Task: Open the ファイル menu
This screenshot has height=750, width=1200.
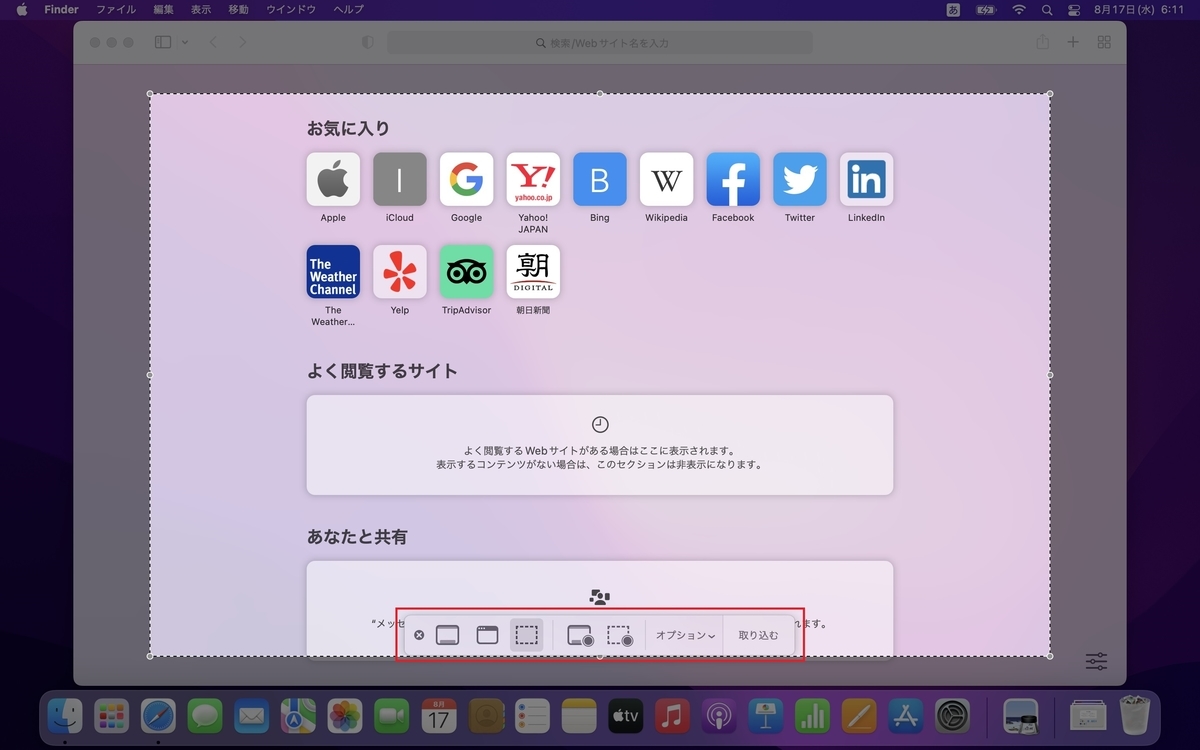Action: click(x=116, y=9)
